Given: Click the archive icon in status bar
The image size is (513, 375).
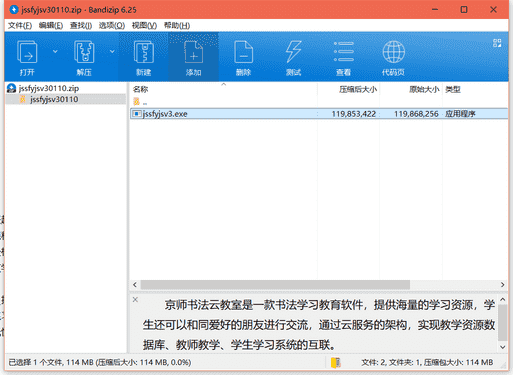Looking at the screenshot, I should [x=336, y=363].
